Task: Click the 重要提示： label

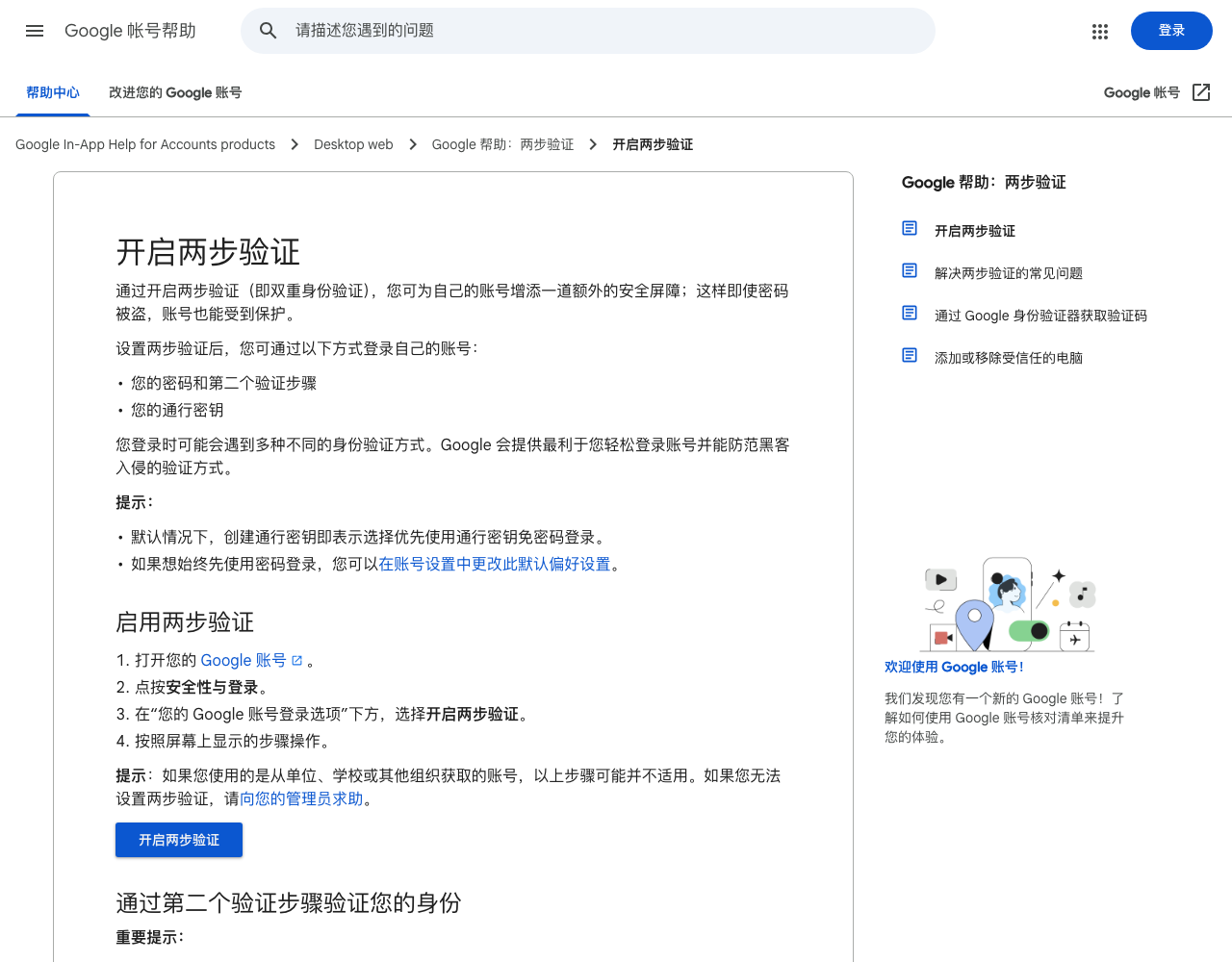Action: click(x=150, y=937)
